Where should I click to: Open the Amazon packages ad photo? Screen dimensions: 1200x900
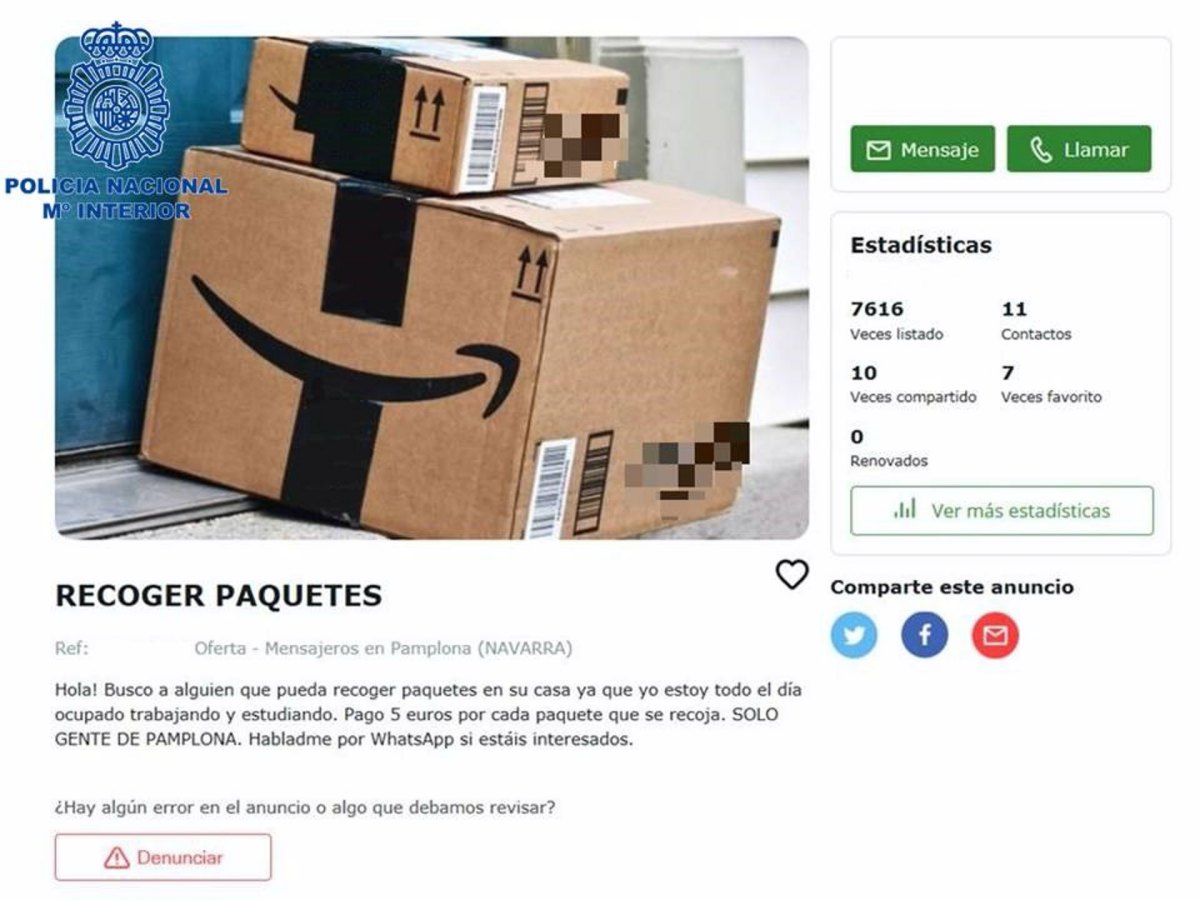click(x=432, y=288)
